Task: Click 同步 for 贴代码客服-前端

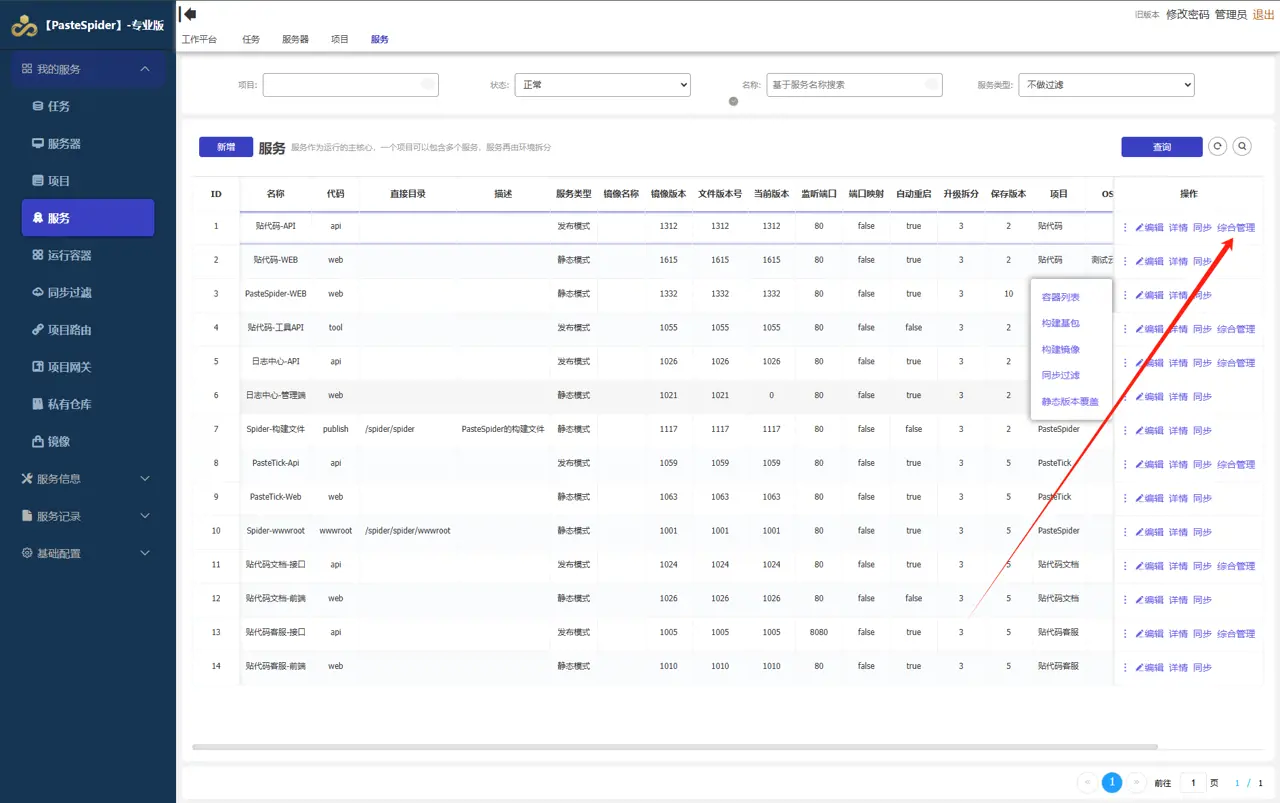Action: click(1202, 667)
